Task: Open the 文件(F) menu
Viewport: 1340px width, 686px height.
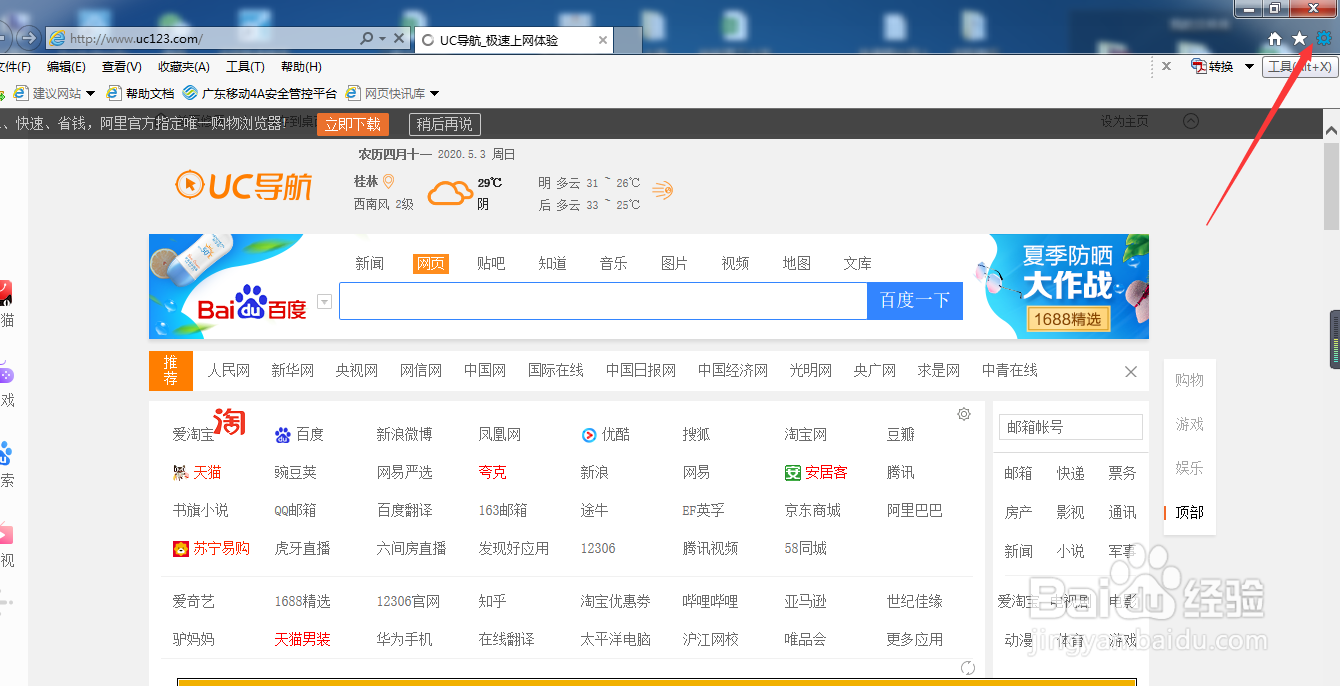Action: [x=14, y=67]
